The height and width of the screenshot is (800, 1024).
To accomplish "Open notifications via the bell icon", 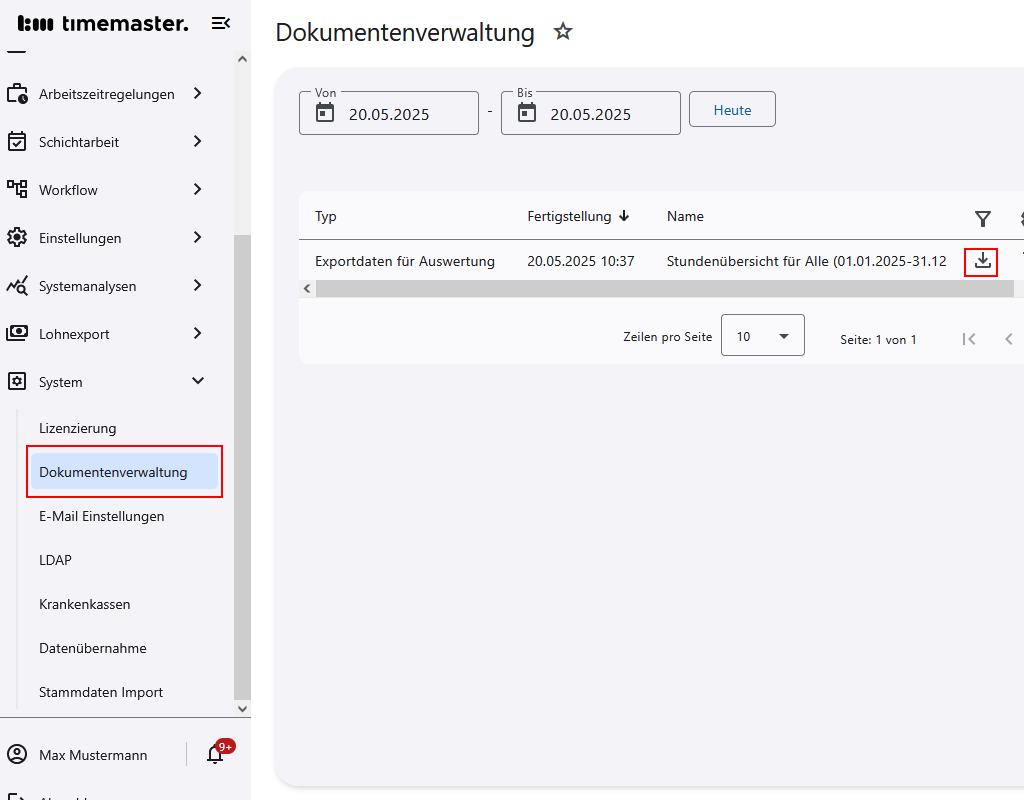I will coord(215,755).
